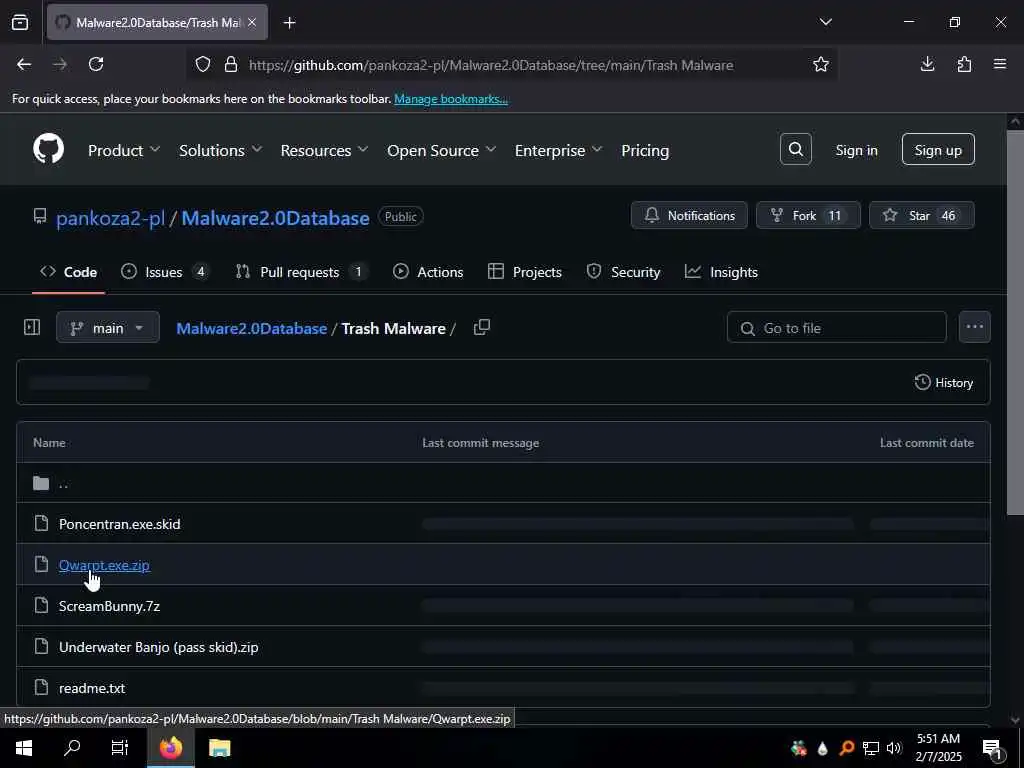Screen dimensions: 1024x768
Task: Open Firefox View button in tab strip
Action: [x=20, y=22]
